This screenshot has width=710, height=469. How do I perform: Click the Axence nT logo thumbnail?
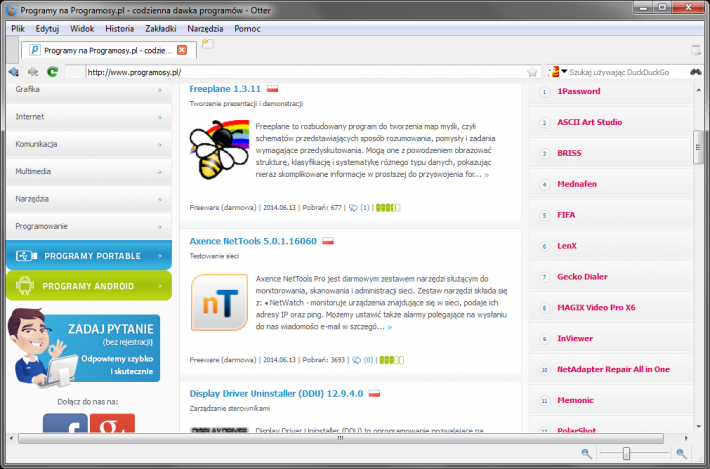pyautogui.click(x=220, y=302)
